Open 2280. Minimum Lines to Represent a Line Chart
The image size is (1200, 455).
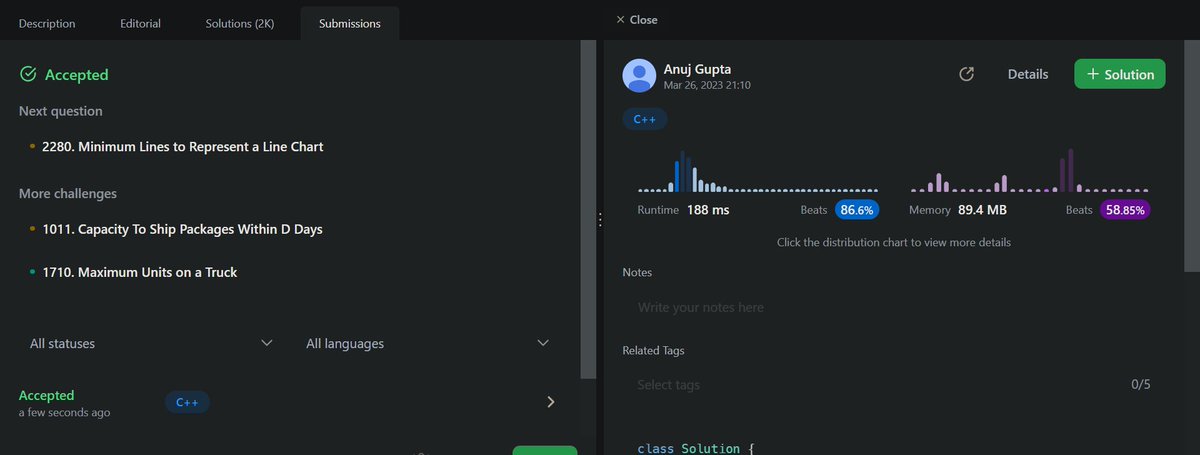(182, 146)
